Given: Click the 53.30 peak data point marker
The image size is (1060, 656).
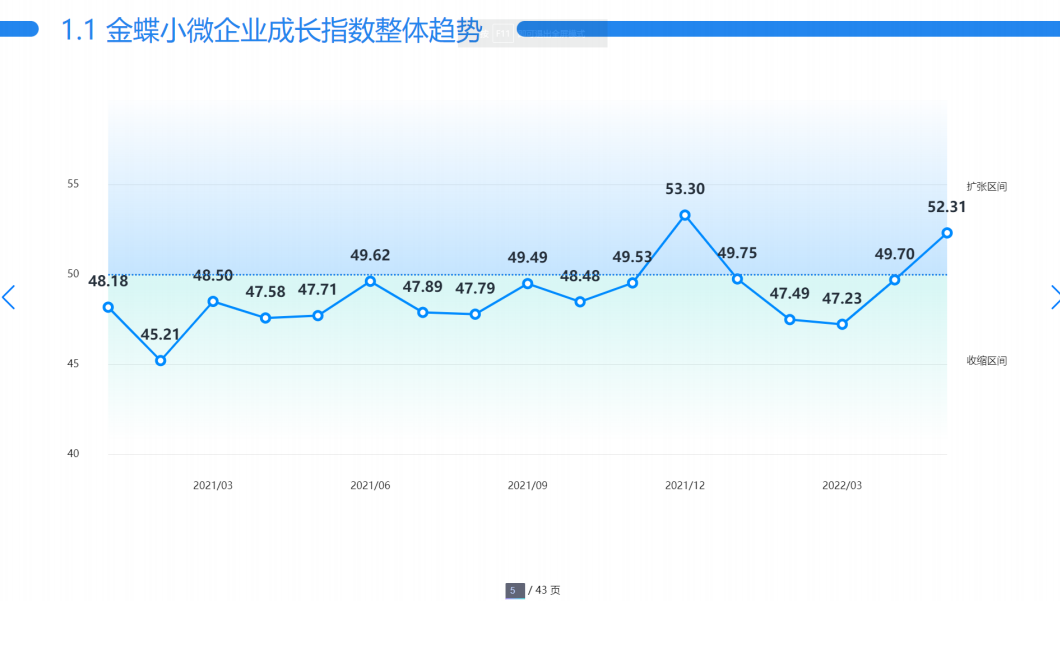Looking at the screenshot, I should coord(685,215).
